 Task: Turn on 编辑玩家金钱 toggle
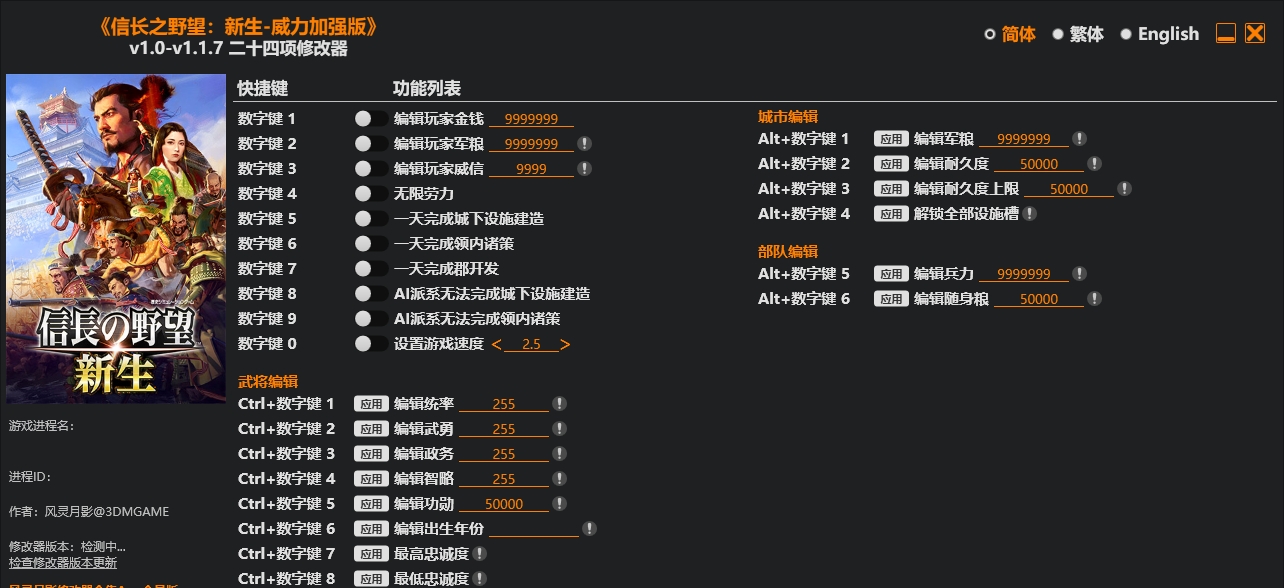click(371, 119)
